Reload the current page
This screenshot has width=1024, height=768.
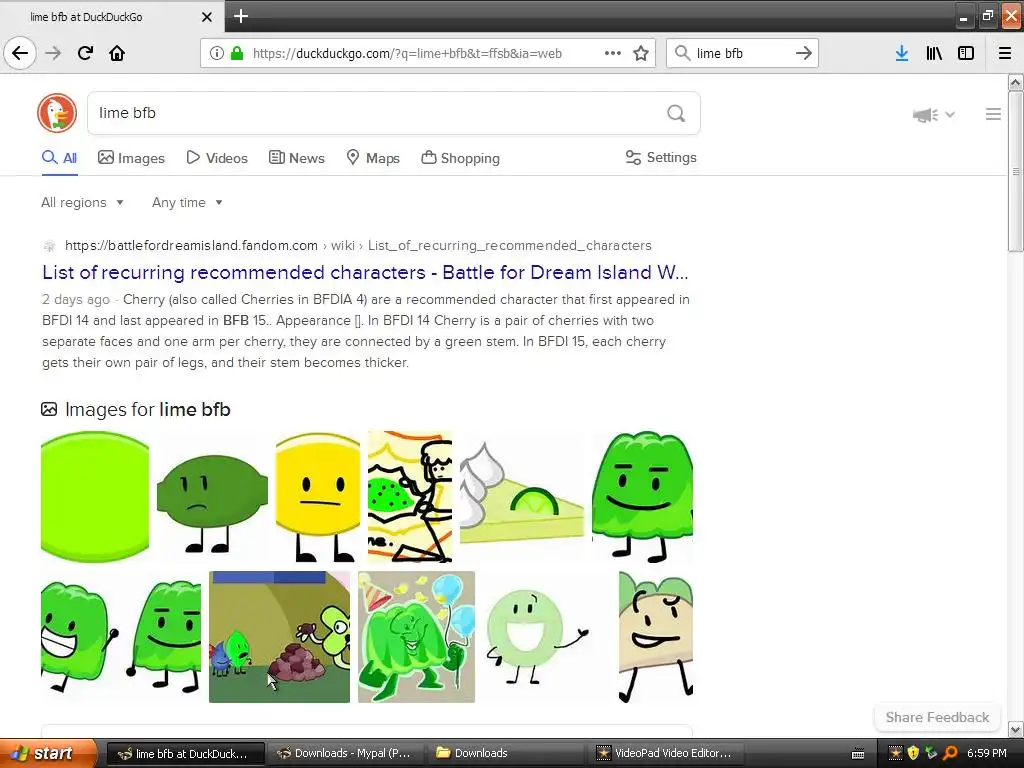point(86,53)
